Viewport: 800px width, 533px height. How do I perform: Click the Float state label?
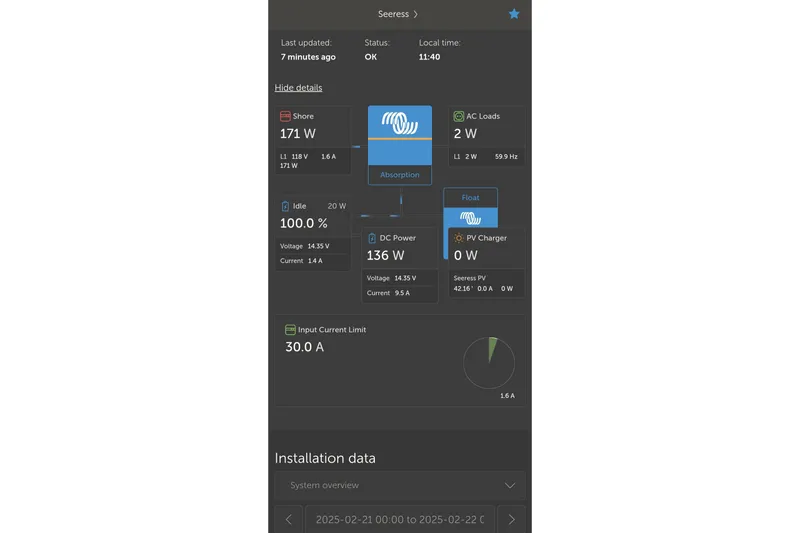click(470, 197)
